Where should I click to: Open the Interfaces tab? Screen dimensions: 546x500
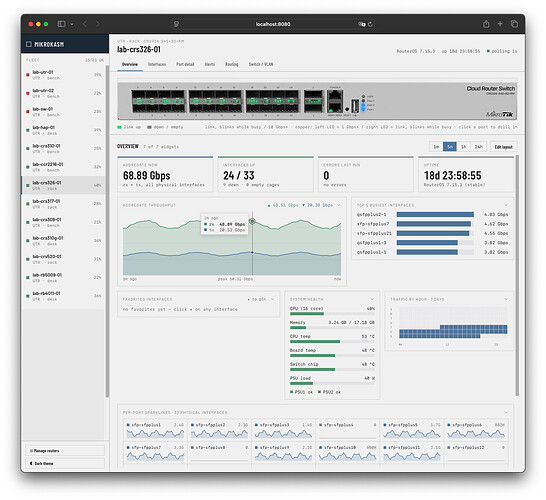[x=157, y=64]
